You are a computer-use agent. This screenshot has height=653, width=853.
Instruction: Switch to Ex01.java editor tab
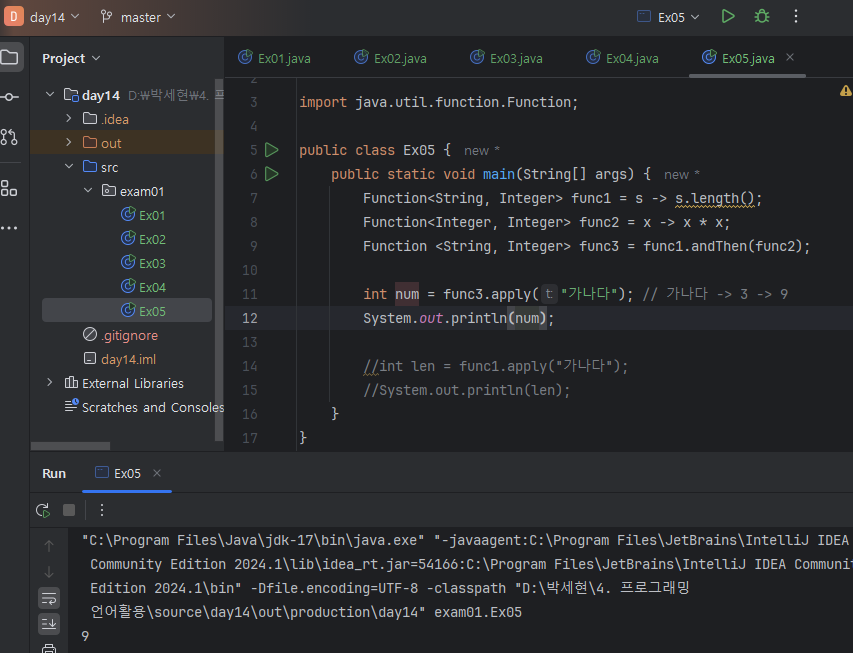(x=275, y=58)
